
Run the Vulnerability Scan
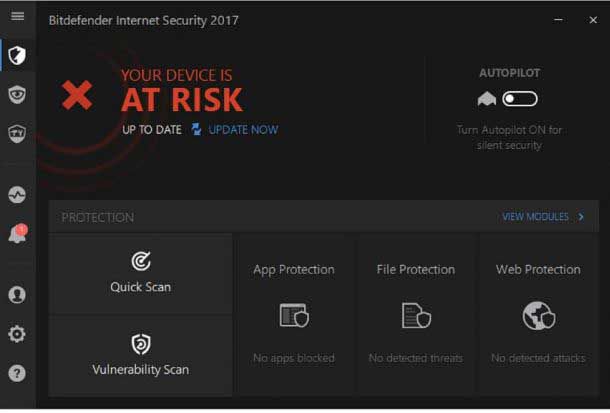tap(140, 355)
